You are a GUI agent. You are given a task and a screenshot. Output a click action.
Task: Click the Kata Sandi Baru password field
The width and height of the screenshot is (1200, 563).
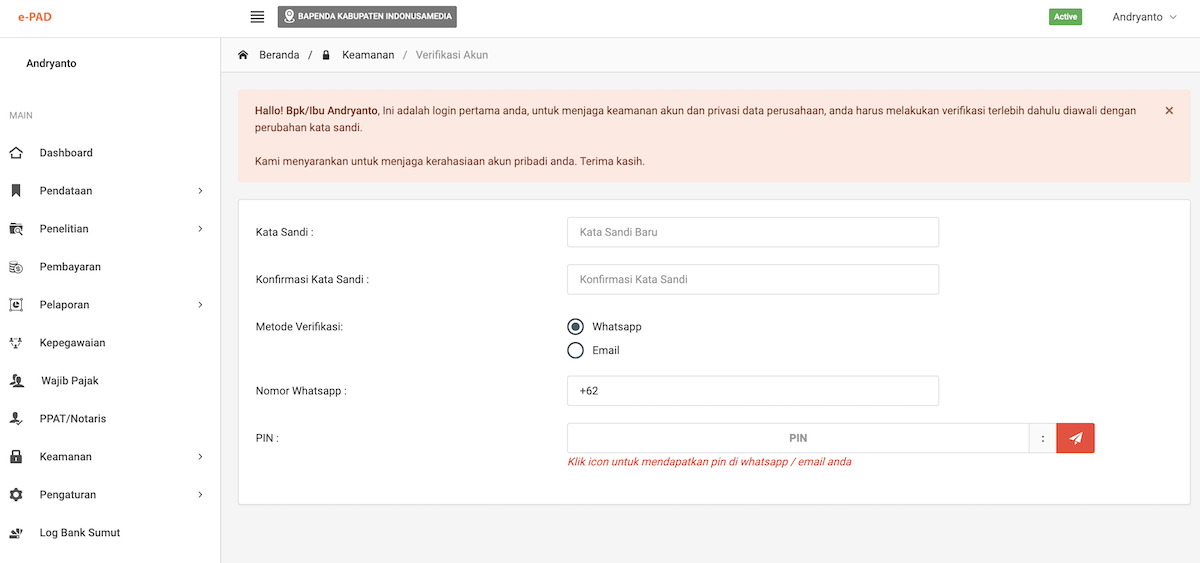752,232
